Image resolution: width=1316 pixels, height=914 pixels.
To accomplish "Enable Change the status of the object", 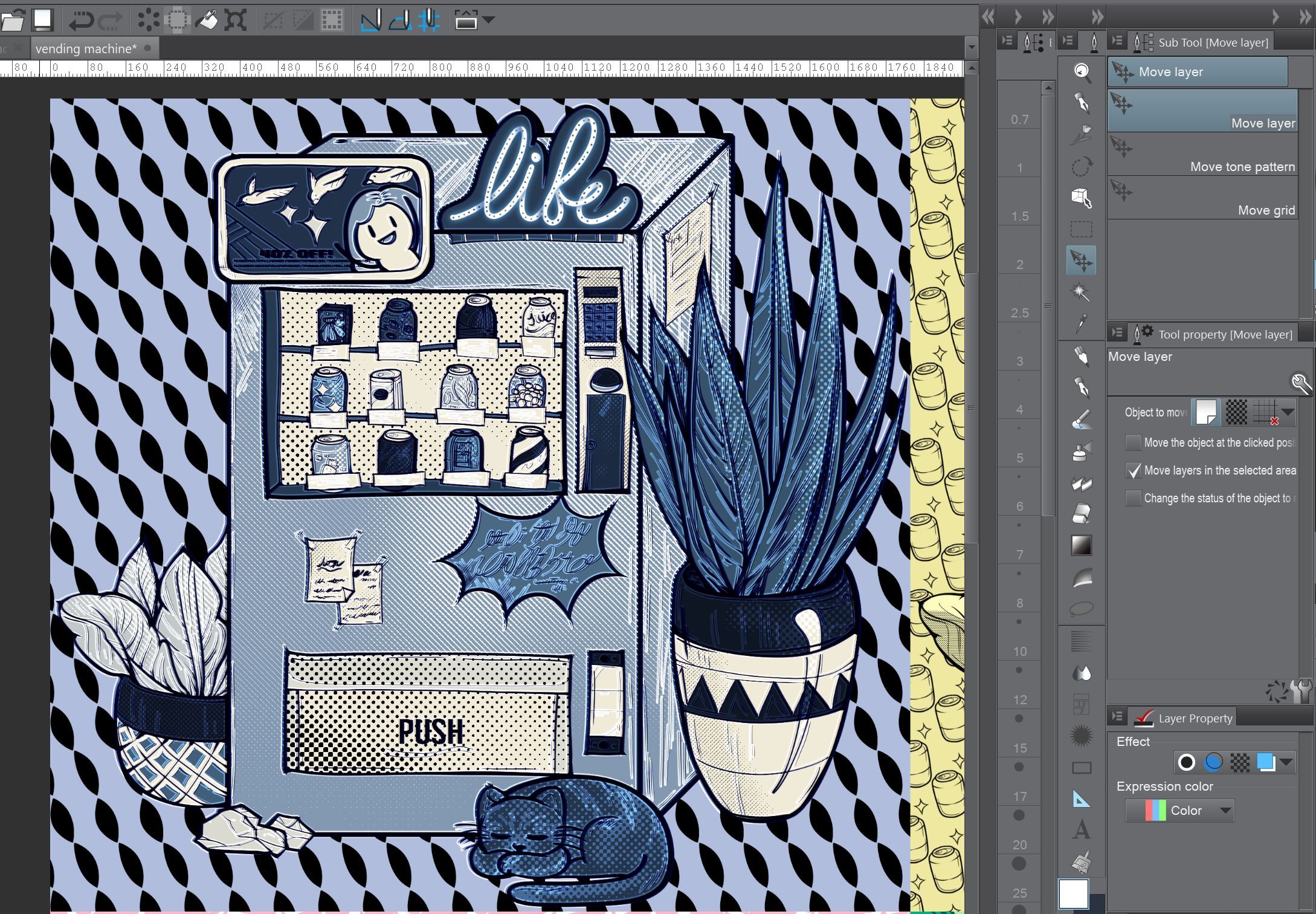I will click(1134, 499).
